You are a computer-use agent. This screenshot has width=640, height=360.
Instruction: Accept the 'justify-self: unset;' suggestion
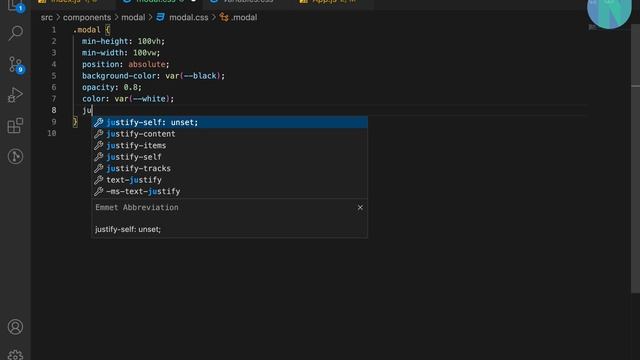[229, 122]
